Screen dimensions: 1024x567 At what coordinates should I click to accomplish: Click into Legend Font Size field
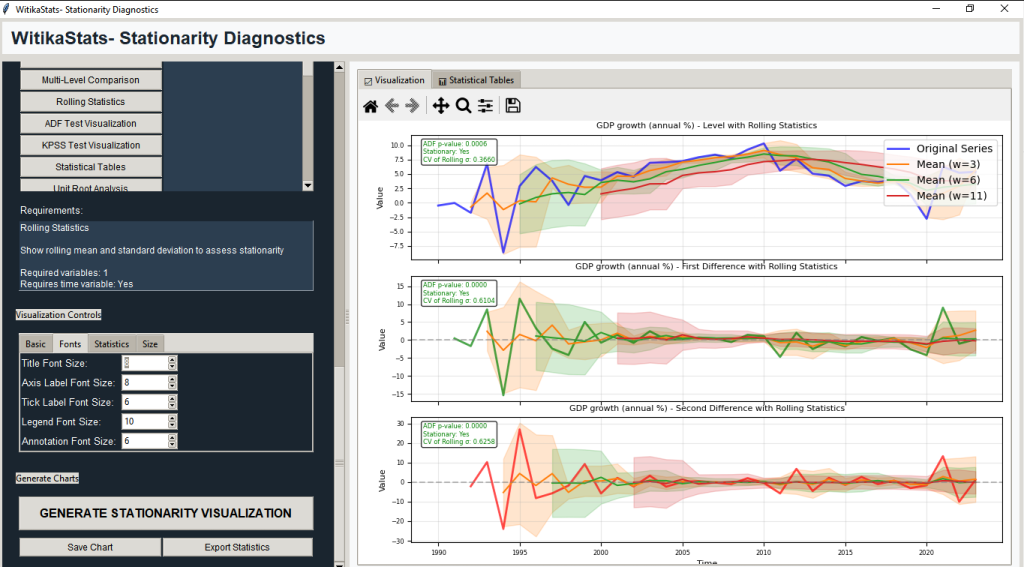tap(144, 422)
